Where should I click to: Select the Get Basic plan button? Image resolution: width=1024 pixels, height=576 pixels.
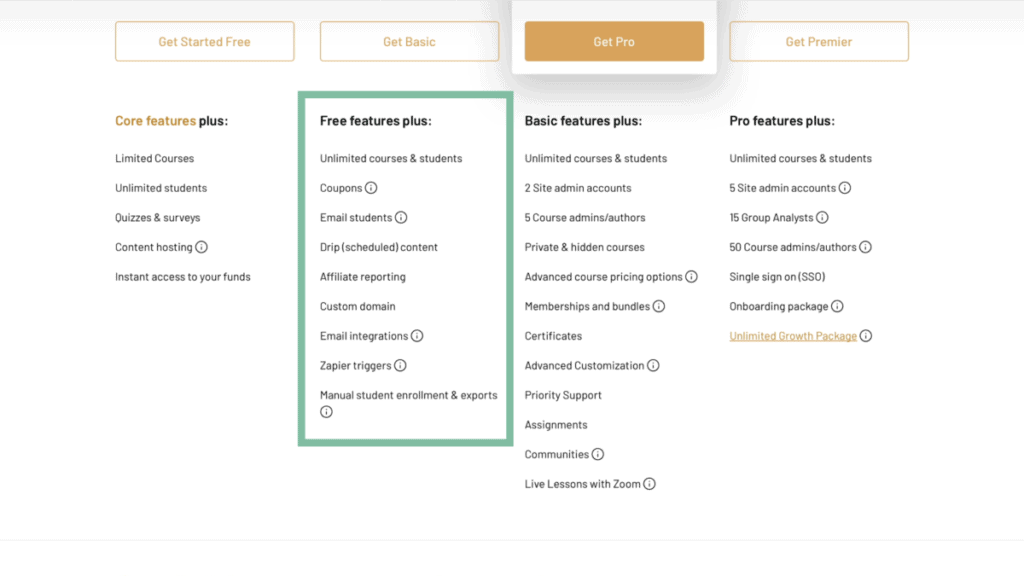point(409,41)
